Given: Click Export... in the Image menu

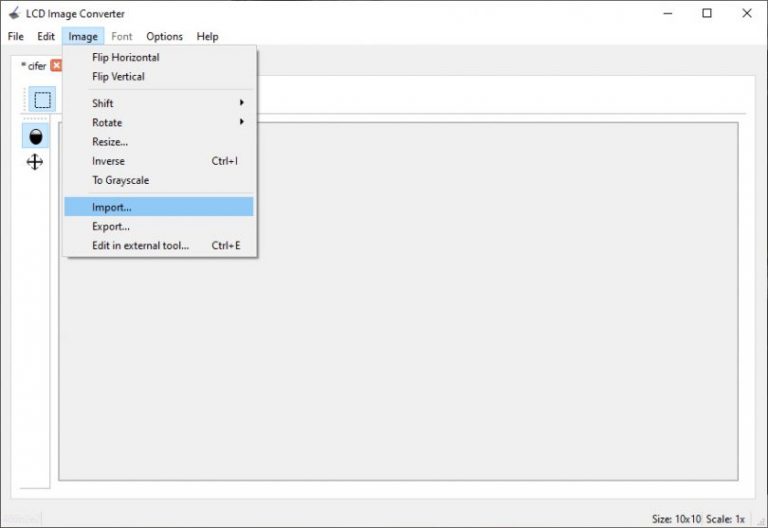Looking at the screenshot, I should (111, 226).
